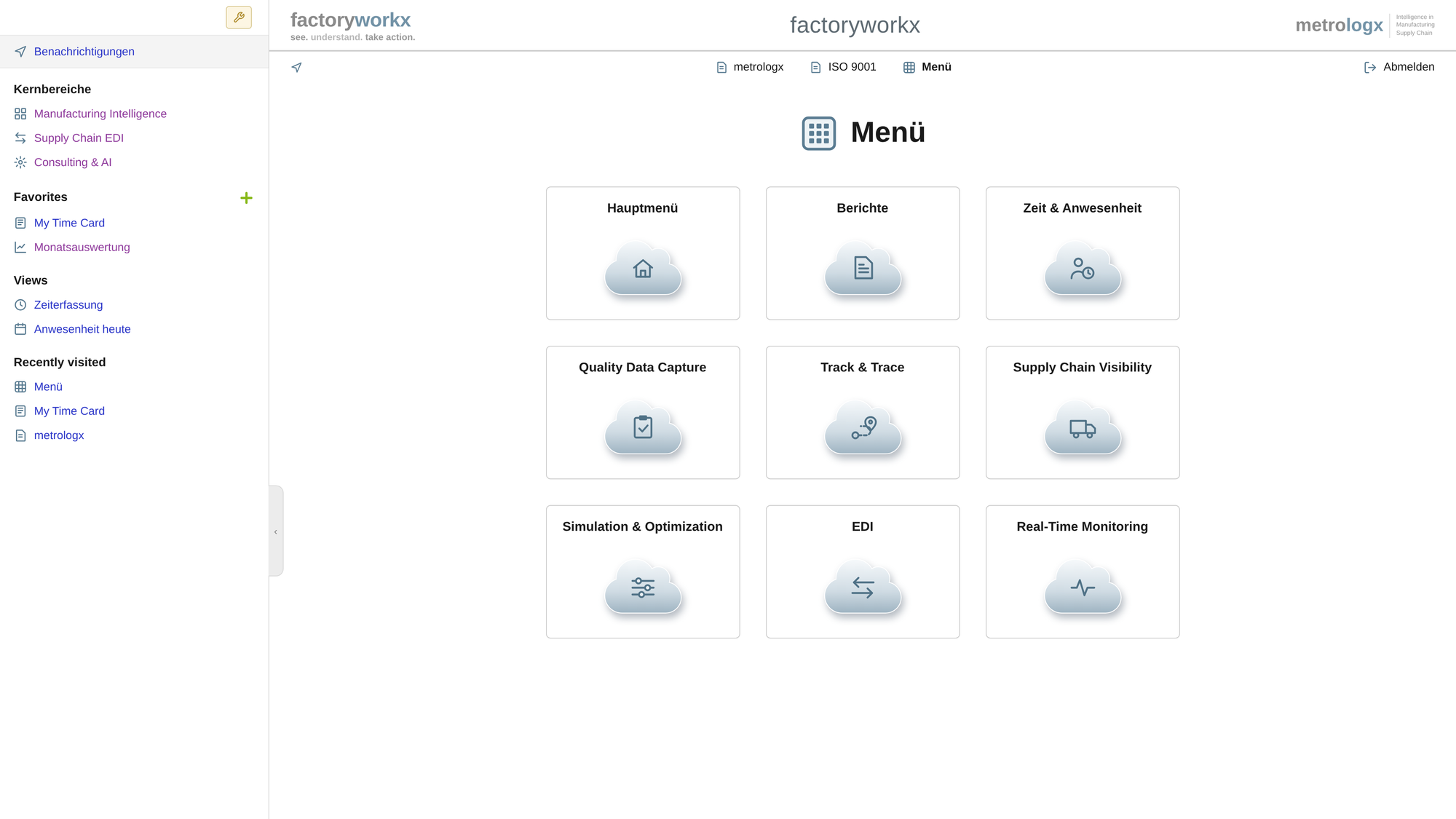Open Supply Chain EDI link
The height and width of the screenshot is (819, 1456).
point(79,138)
